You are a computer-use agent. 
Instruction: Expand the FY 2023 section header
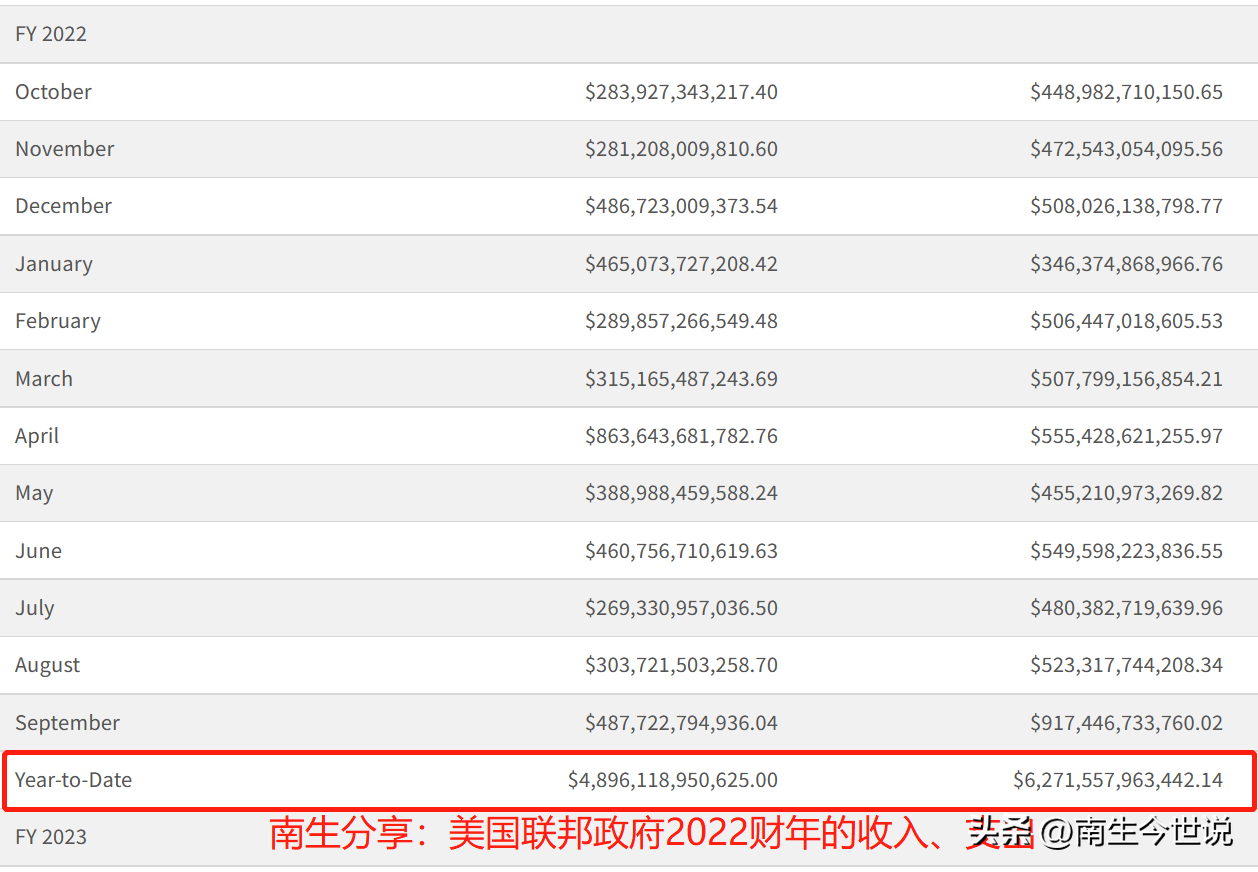click(x=51, y=837)
